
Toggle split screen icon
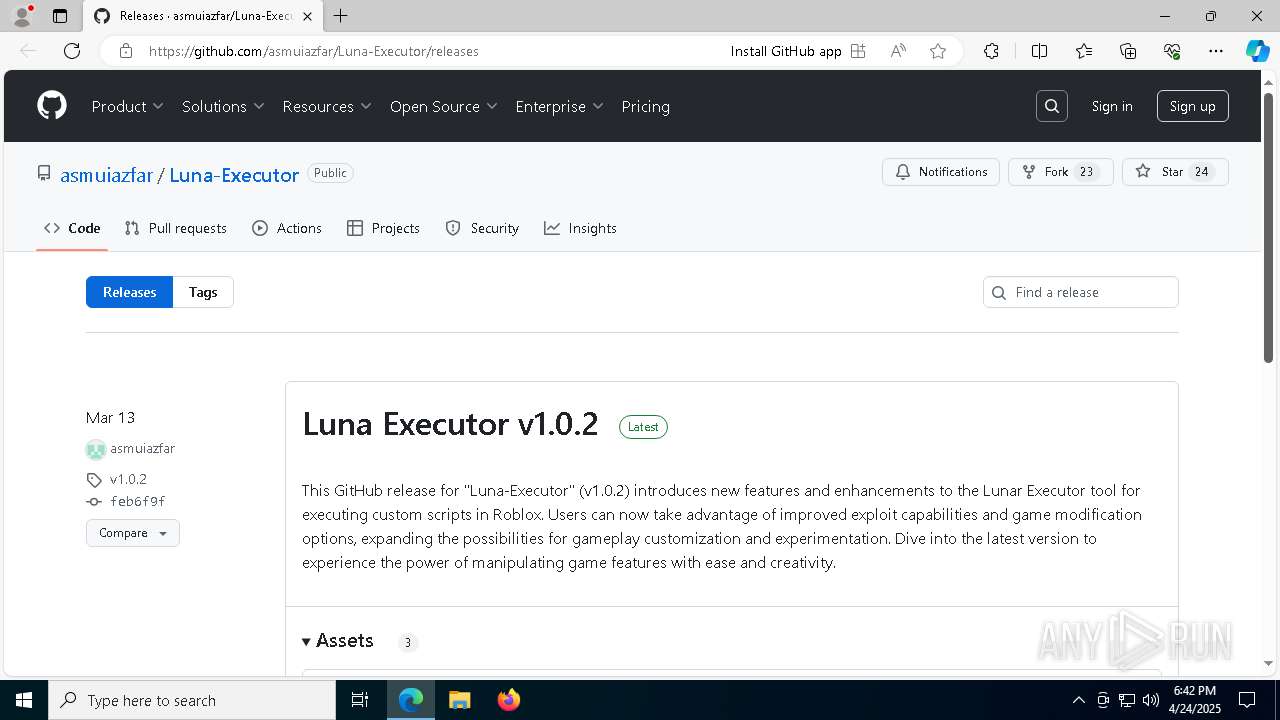1039,51
